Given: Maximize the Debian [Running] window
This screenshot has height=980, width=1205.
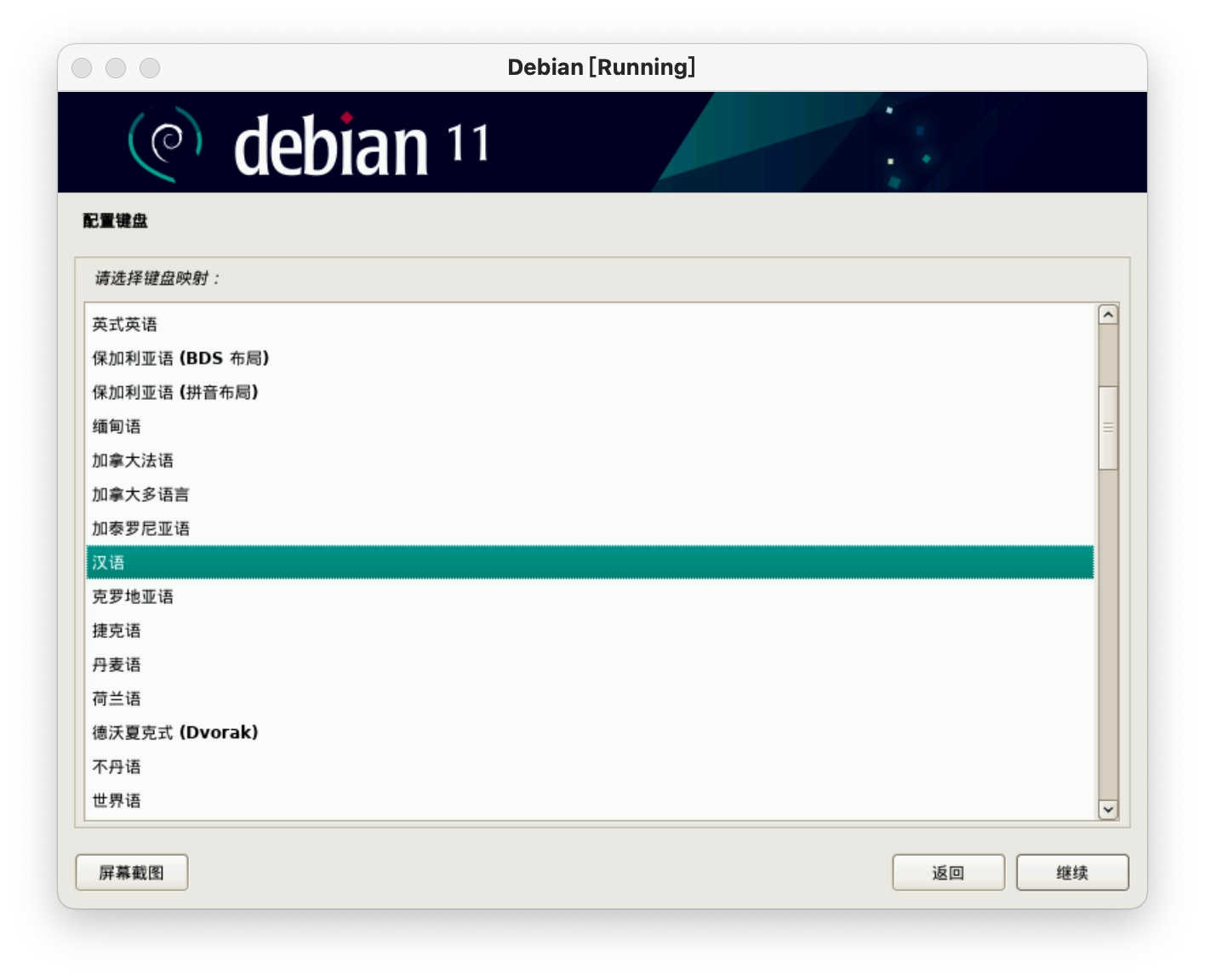Looking at the screenshot, I should 150,68.
